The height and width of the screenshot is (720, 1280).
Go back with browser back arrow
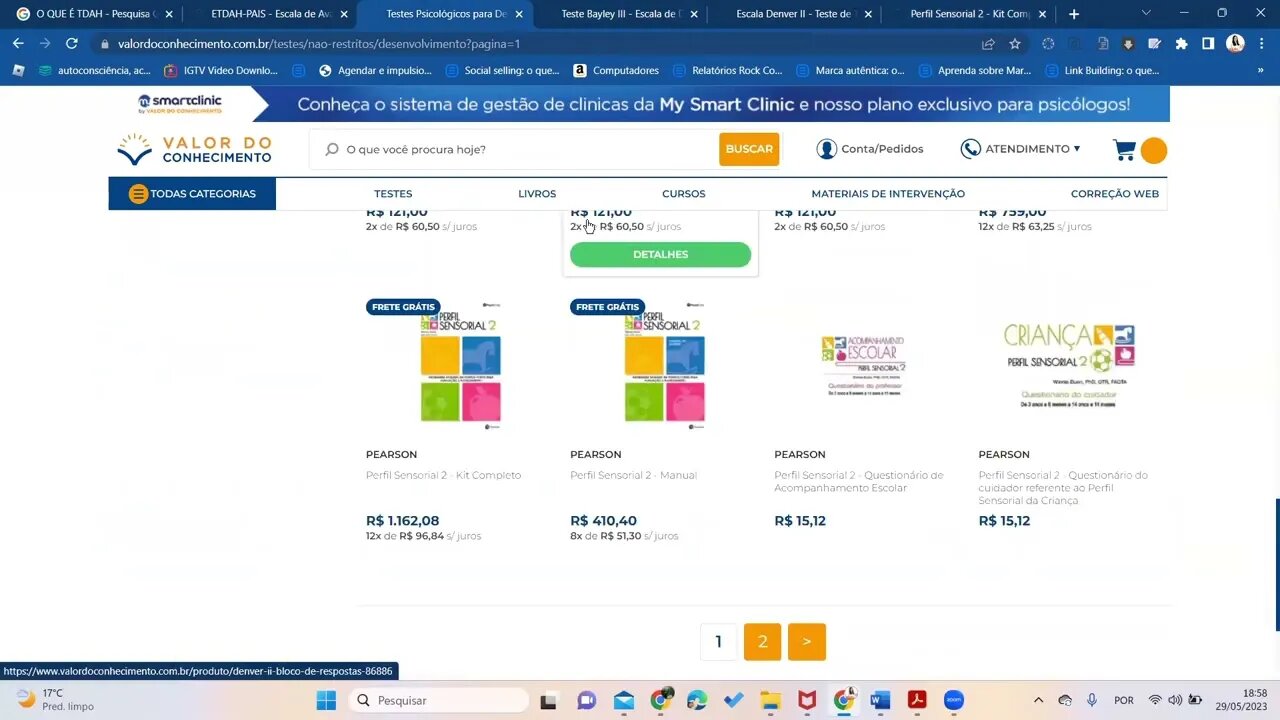point(18,44)
